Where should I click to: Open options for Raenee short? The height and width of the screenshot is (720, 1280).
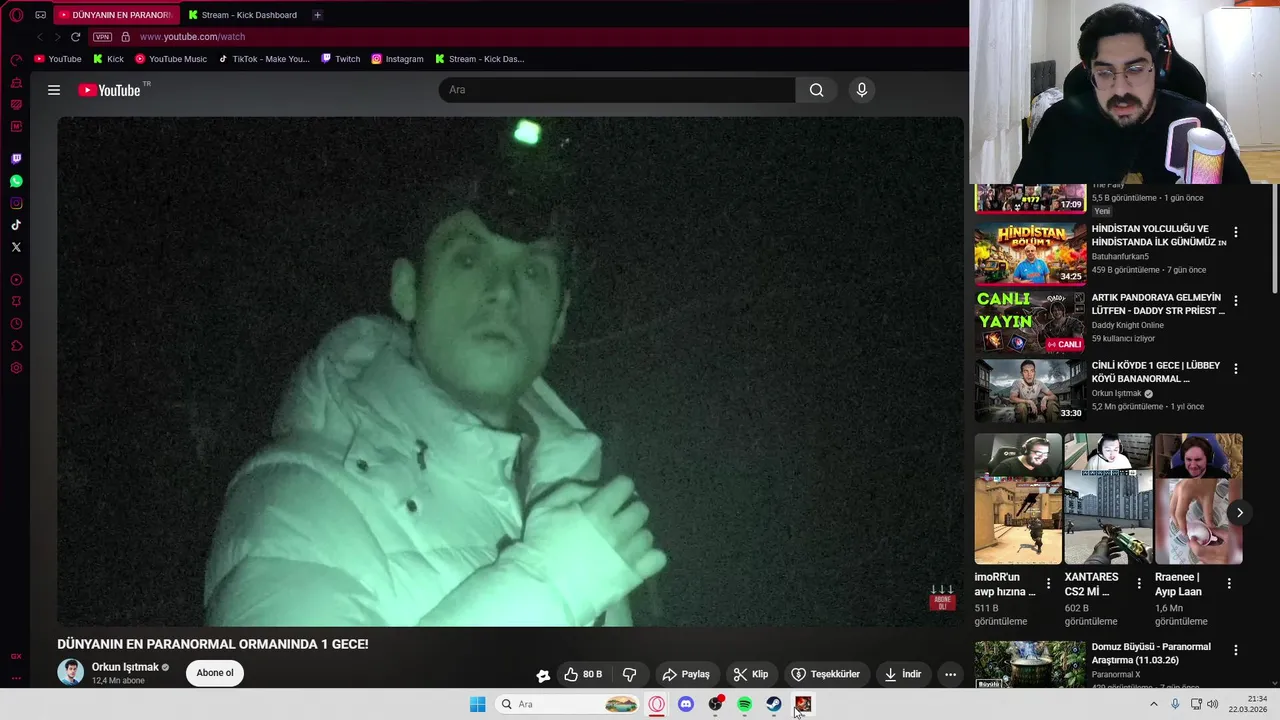1229,583
